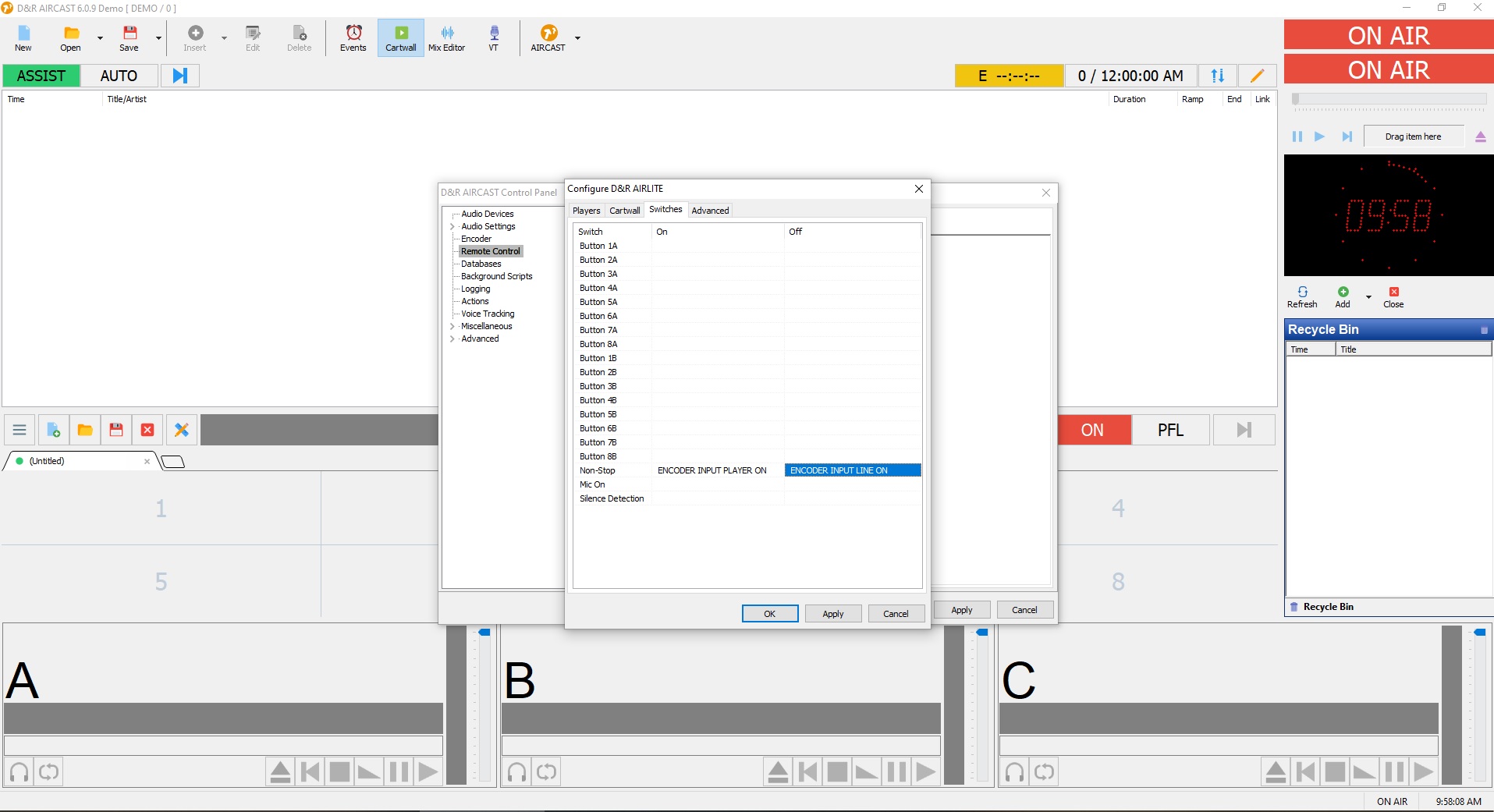Click the eject icon on player C
Image resolution: width=1494 pixels, height=812 pixels.
[1276, 772]
